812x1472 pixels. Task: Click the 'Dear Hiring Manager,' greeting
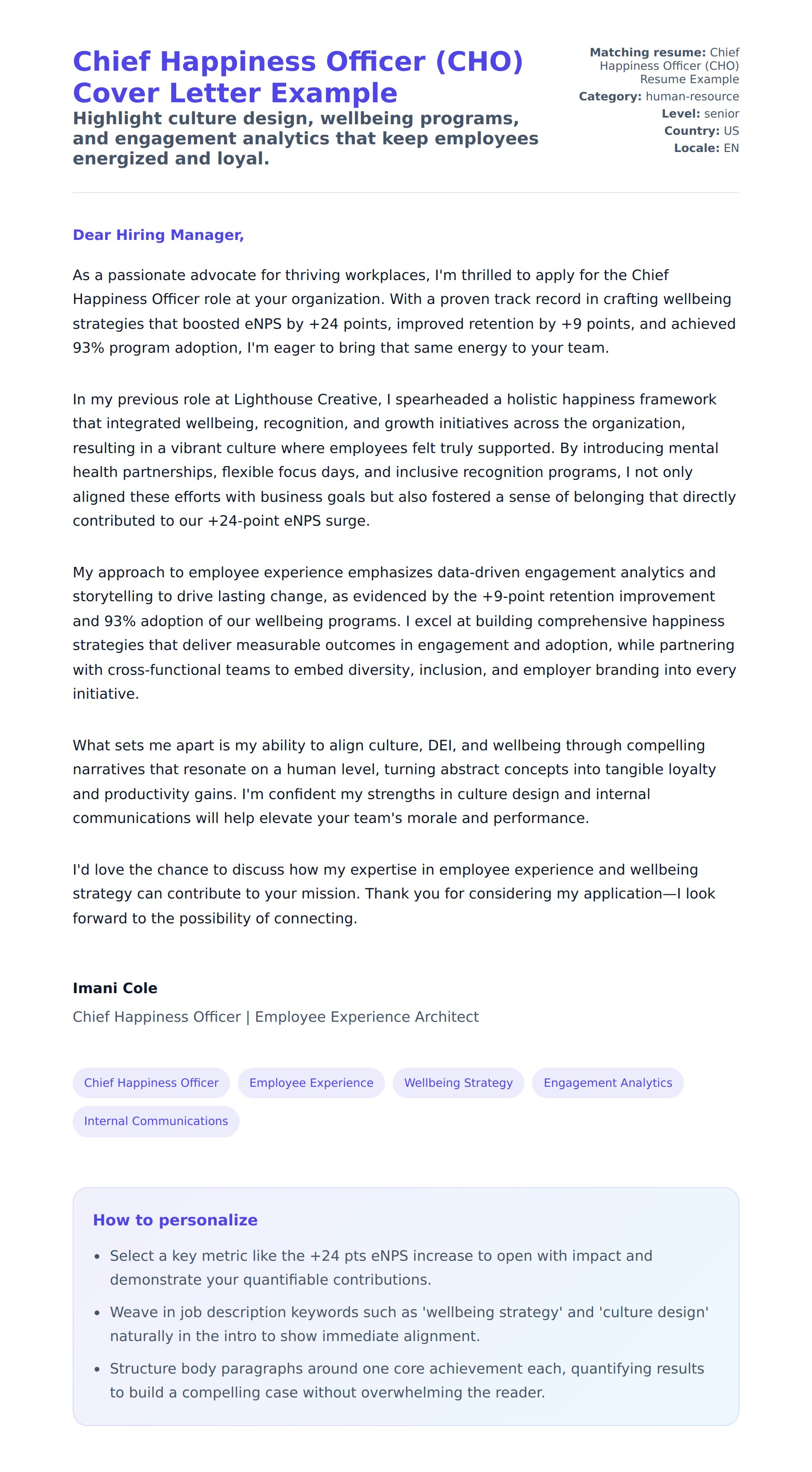[x=158, y=235]
